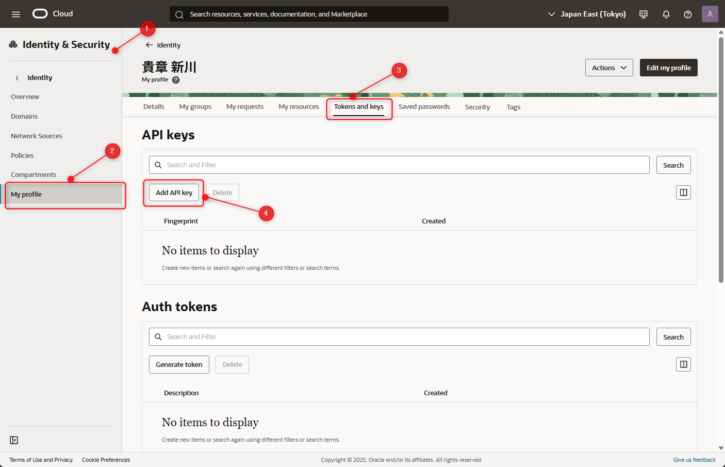725x467 pixels.
Task: Click the Generate token button
Action: pos(180,365)
